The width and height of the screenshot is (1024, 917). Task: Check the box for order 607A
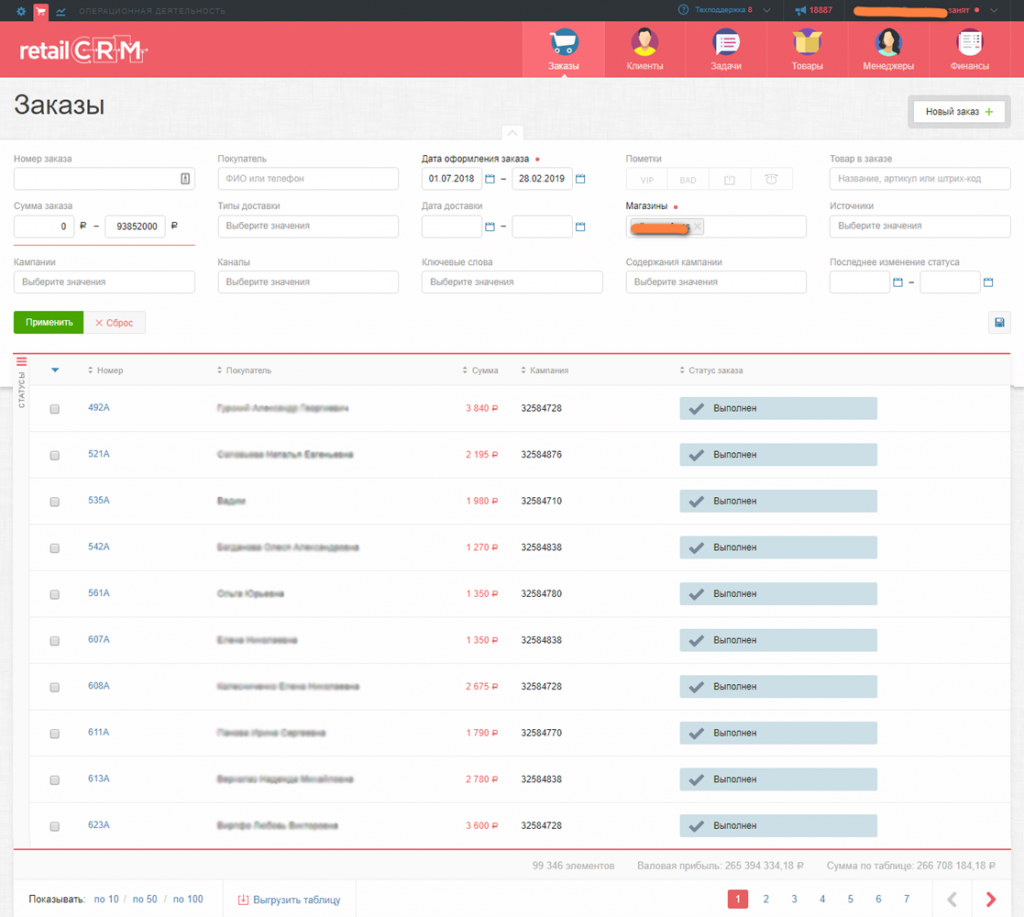[55, 641]
